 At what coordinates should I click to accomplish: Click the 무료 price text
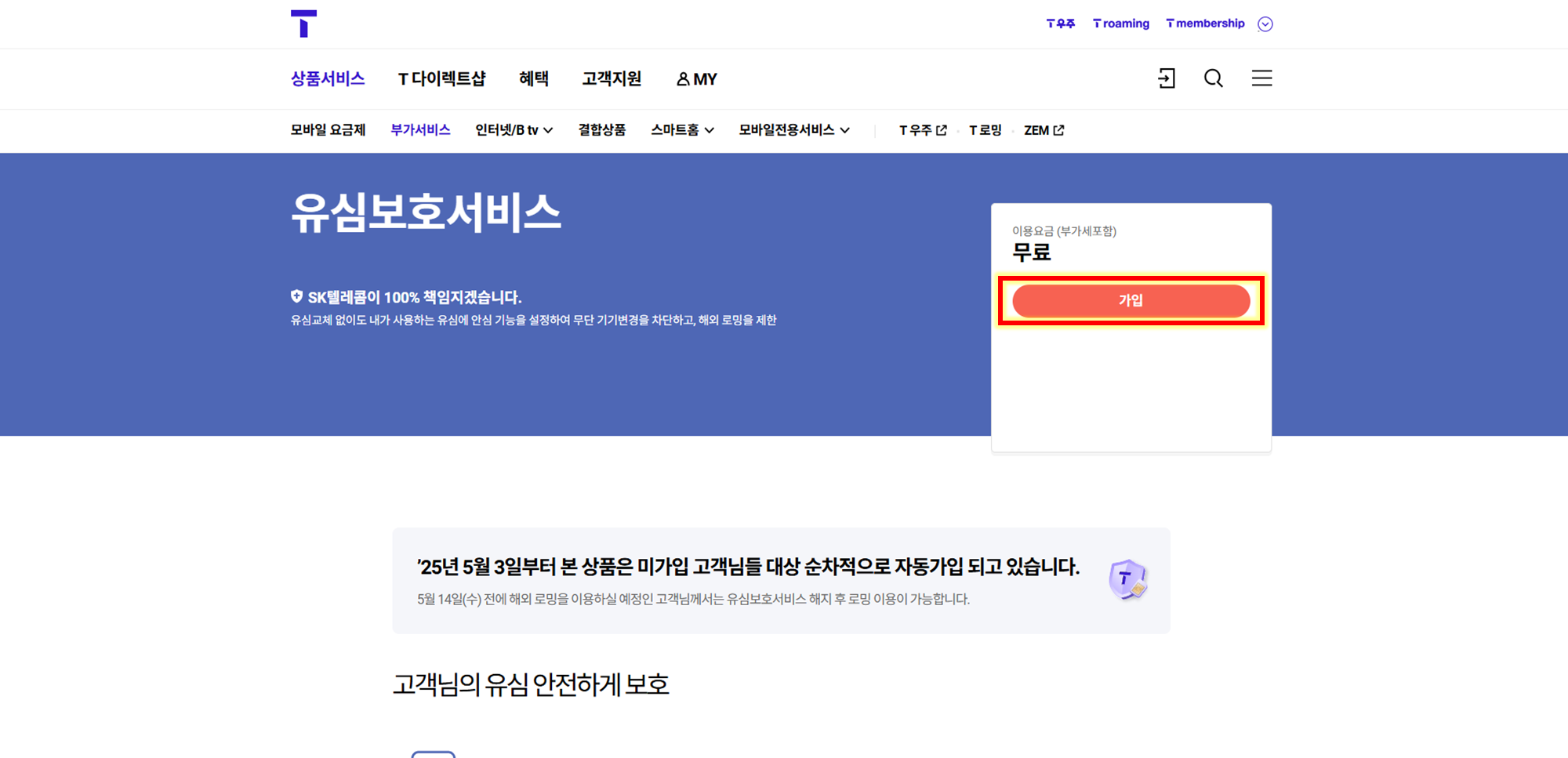1031,252
